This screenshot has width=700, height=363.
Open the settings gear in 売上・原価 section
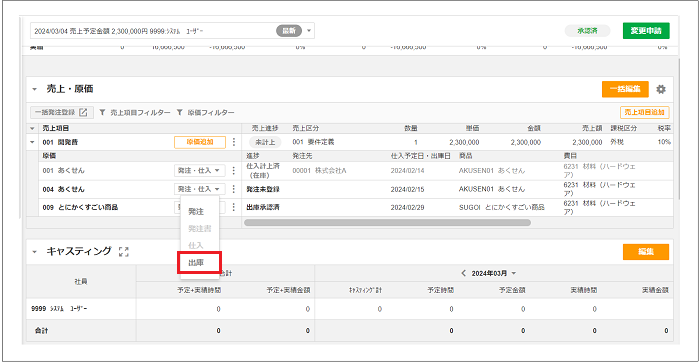661,89
